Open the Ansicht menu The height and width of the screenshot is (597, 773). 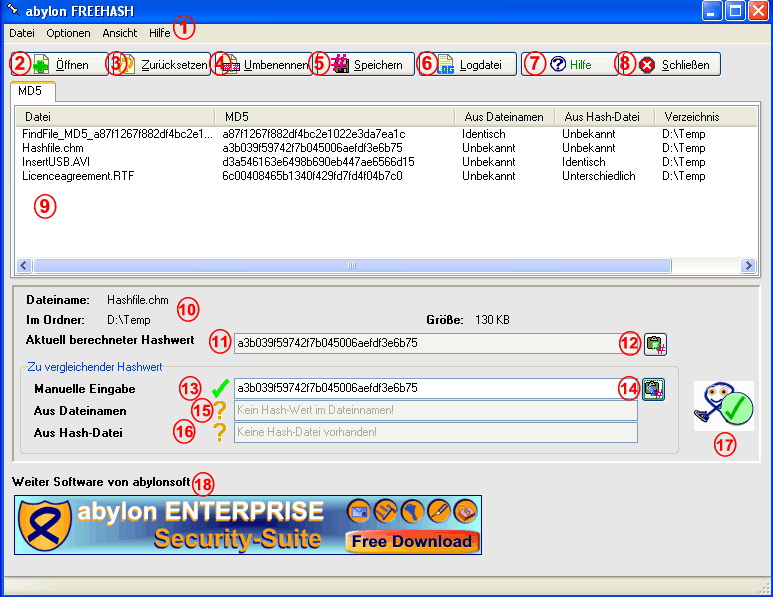point(120,33)
